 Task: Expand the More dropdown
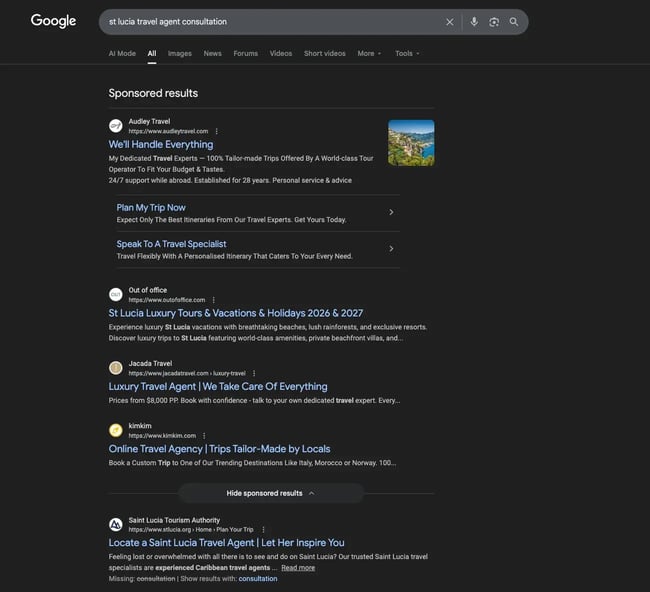point(369,53)
